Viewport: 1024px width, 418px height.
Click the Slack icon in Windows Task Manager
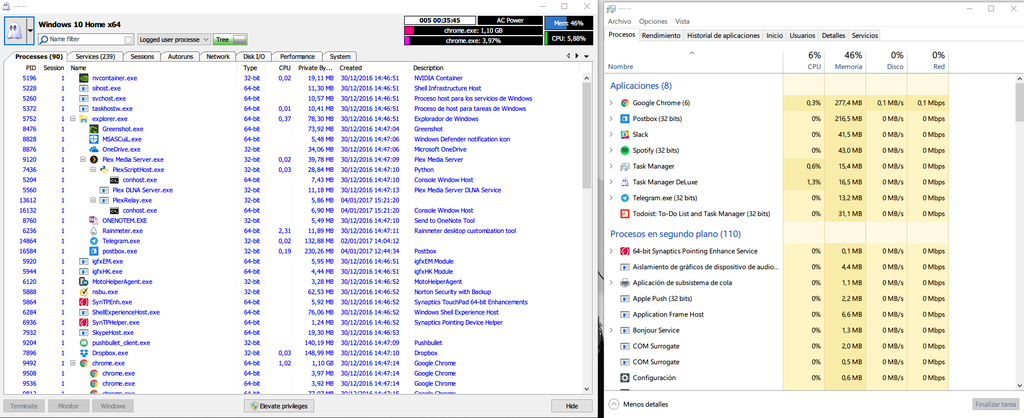tap(625, 135)
